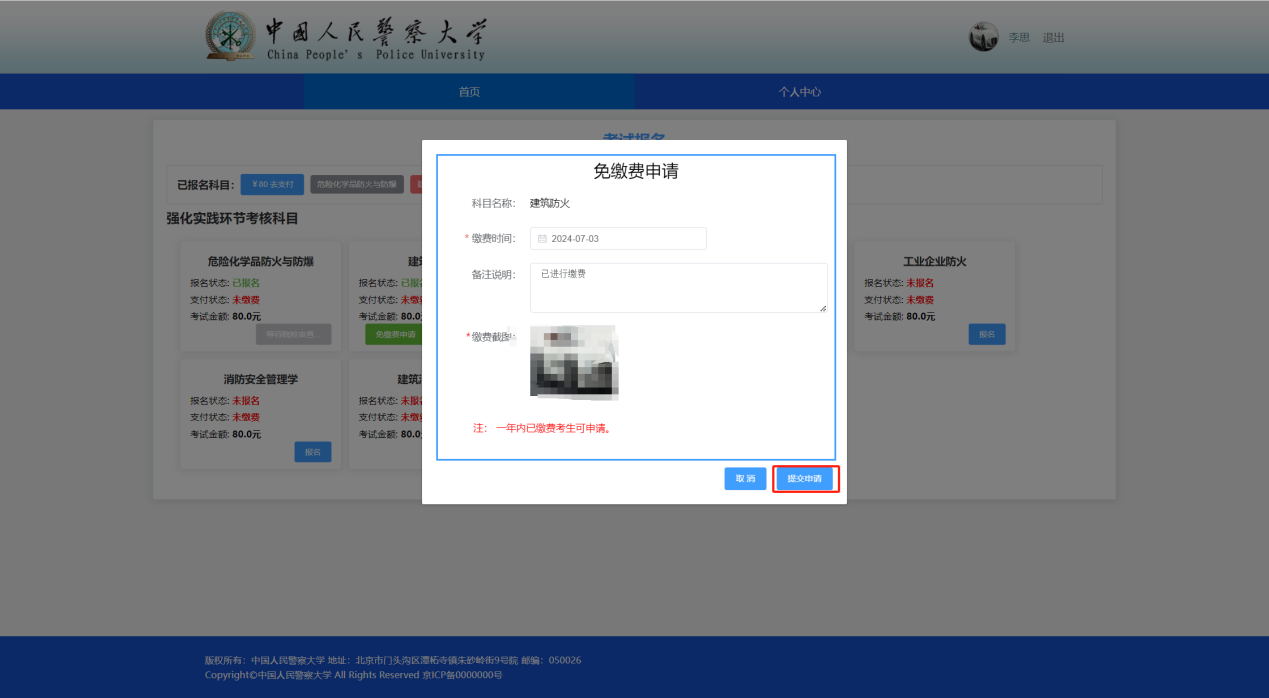
Task: Click the username 李思
Action: 1018,38
